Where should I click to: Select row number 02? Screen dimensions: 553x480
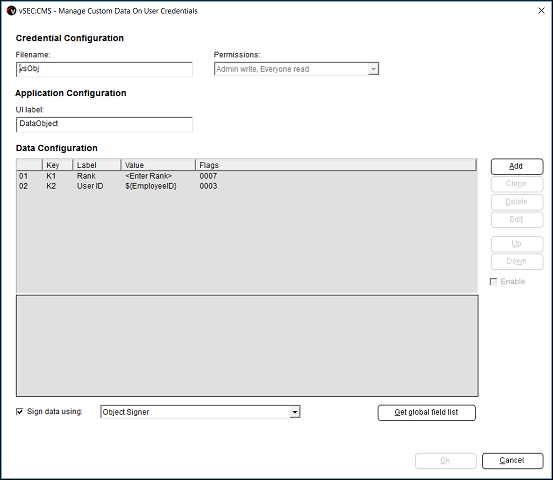click(23, 186)
